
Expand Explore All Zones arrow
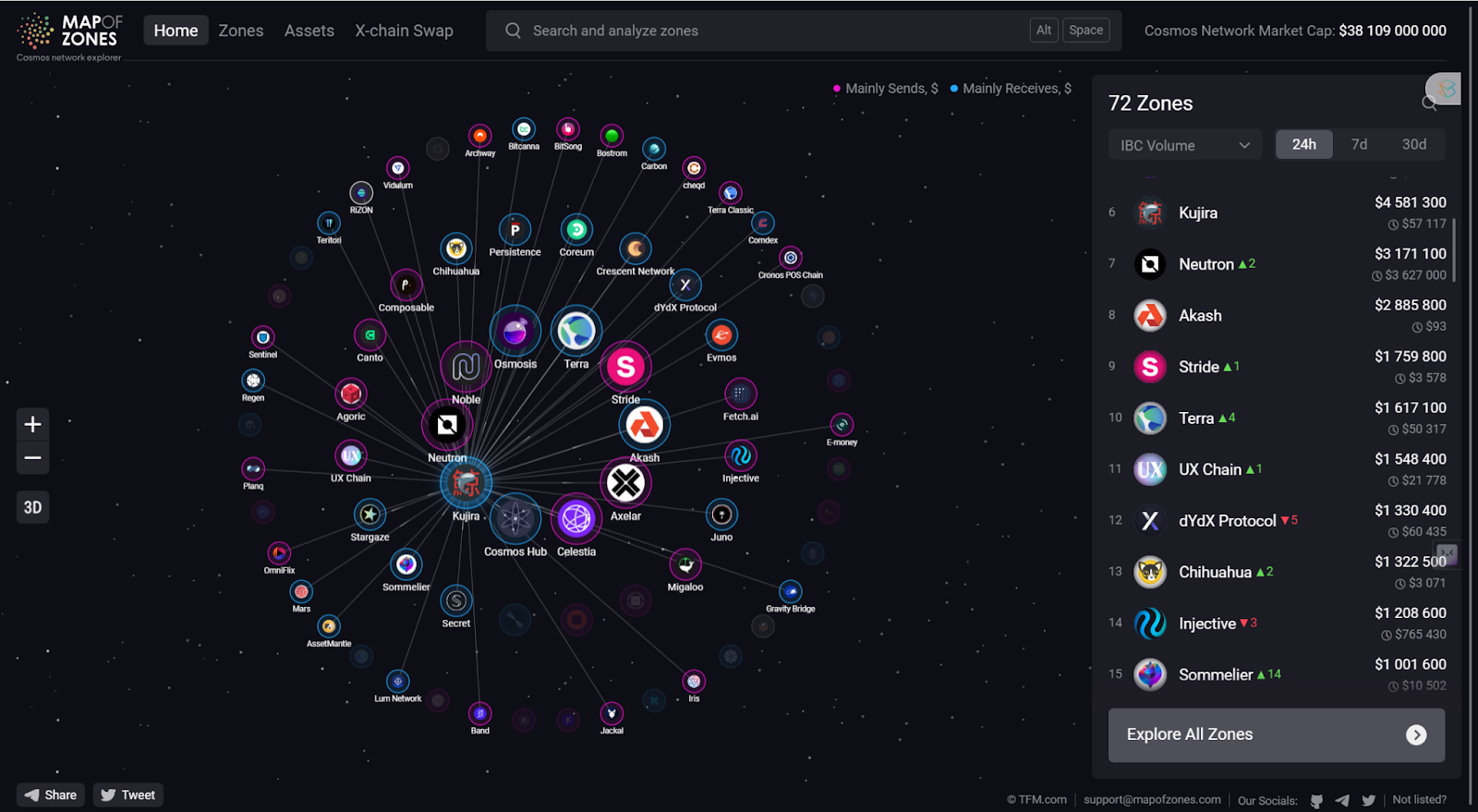(x=1415, y=734)
